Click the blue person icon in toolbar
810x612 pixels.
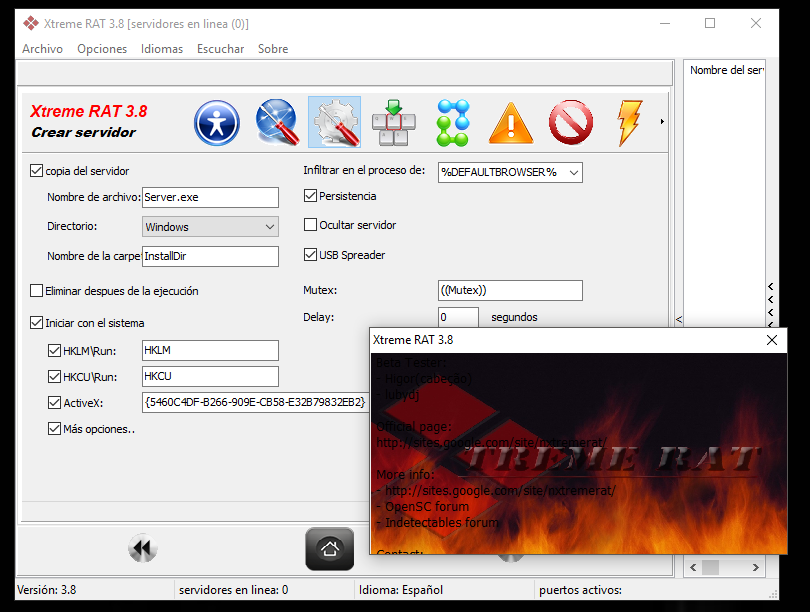[217, 123]
